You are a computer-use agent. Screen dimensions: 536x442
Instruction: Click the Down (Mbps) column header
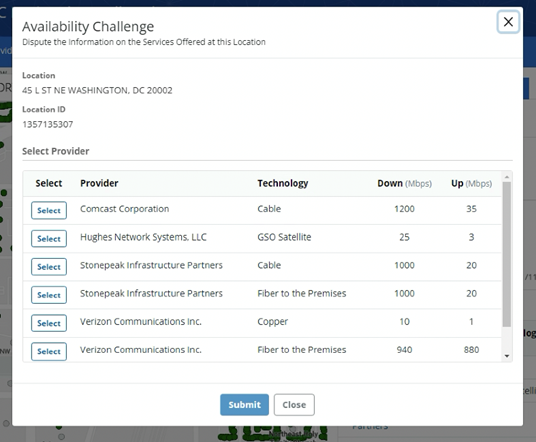pyautogui.click(x=404, y=183)
